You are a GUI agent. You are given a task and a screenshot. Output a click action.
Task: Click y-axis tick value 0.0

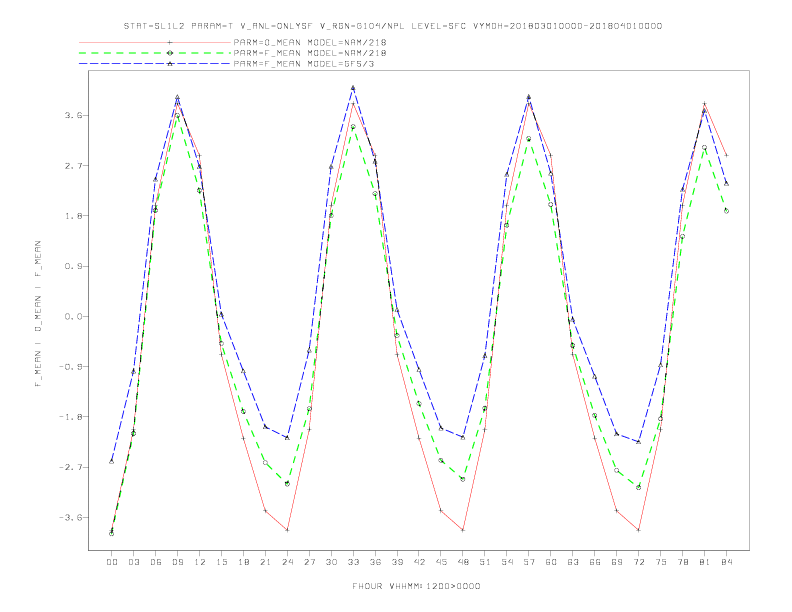73,317
